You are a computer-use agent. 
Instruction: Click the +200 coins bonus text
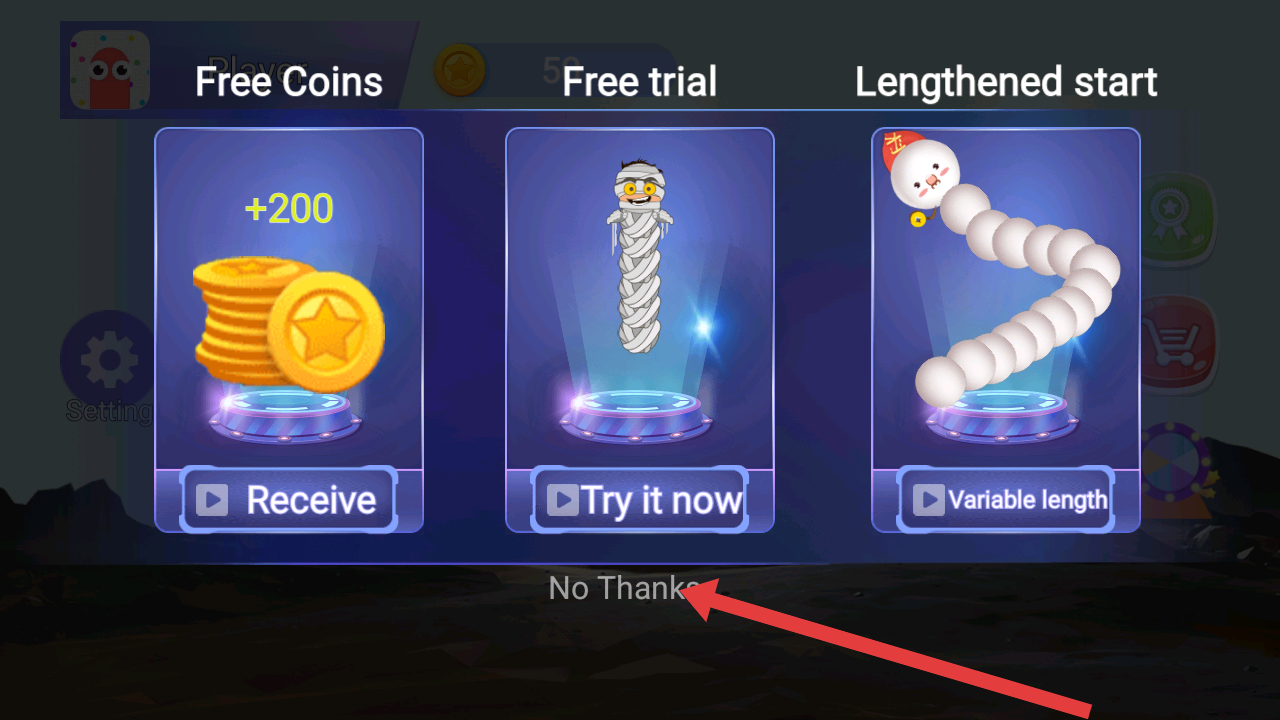point(289,208)
